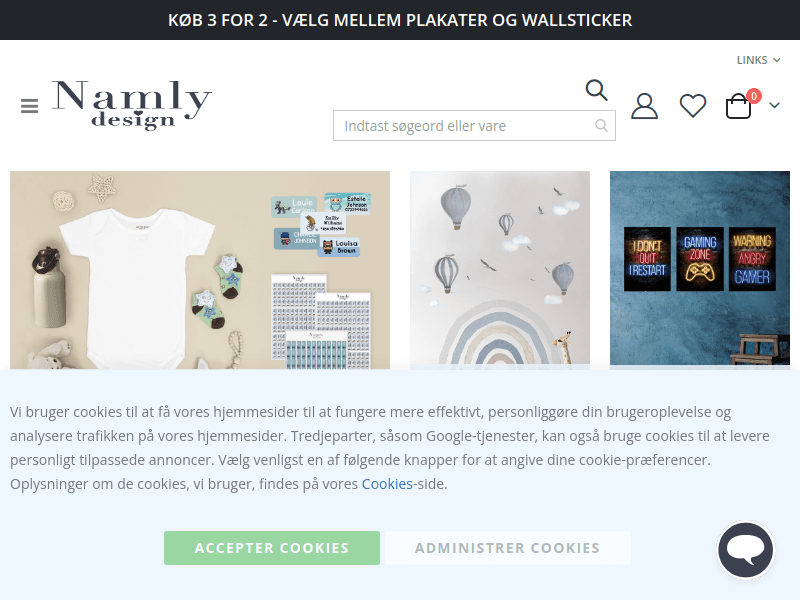Open the Cookies page link

[387, 484]
